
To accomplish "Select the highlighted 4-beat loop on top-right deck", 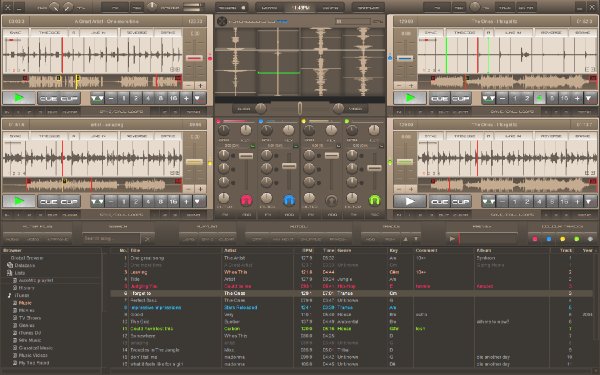I will [x=540, y=98].
